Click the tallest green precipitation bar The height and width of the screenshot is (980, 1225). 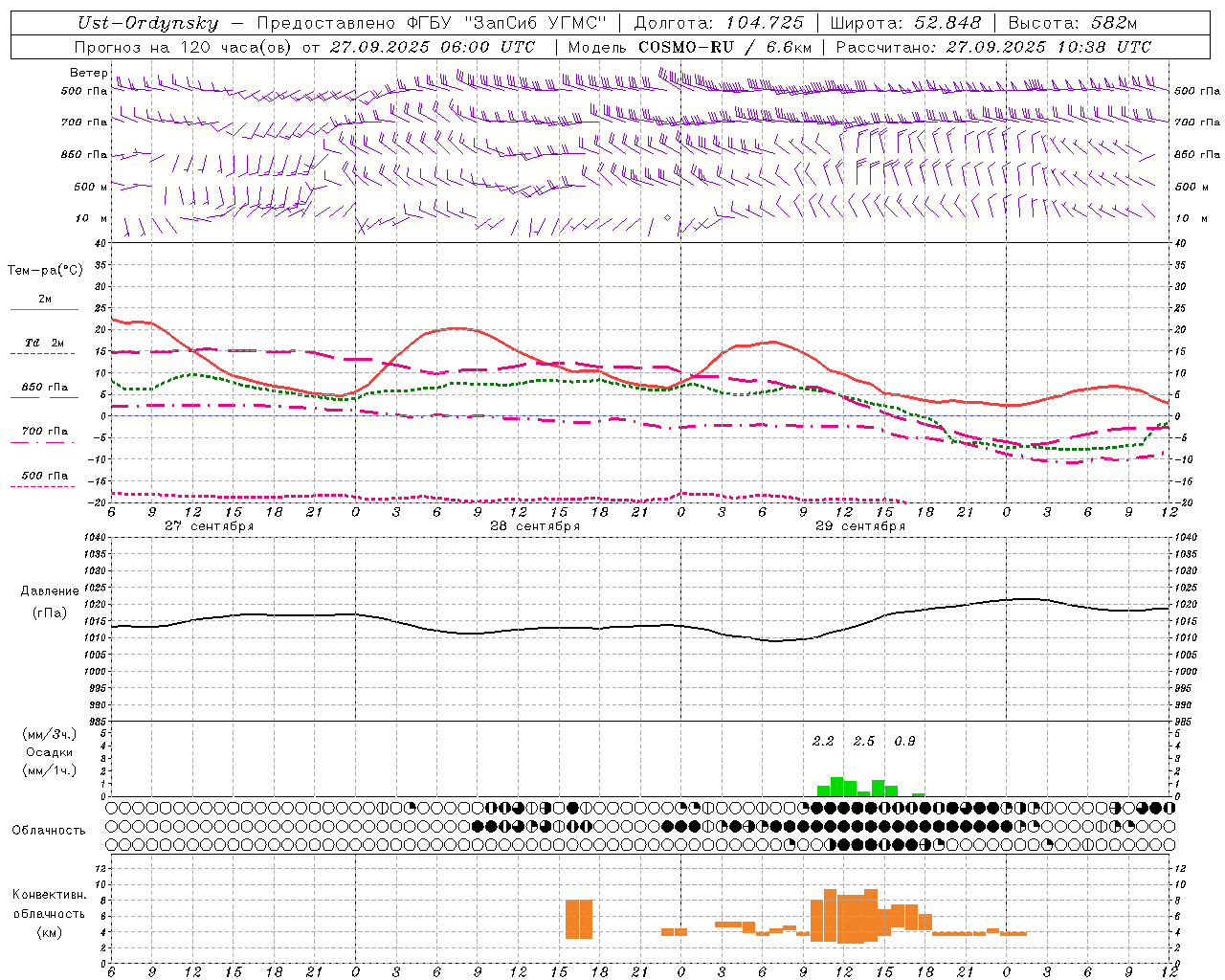(x=836, y=787)
